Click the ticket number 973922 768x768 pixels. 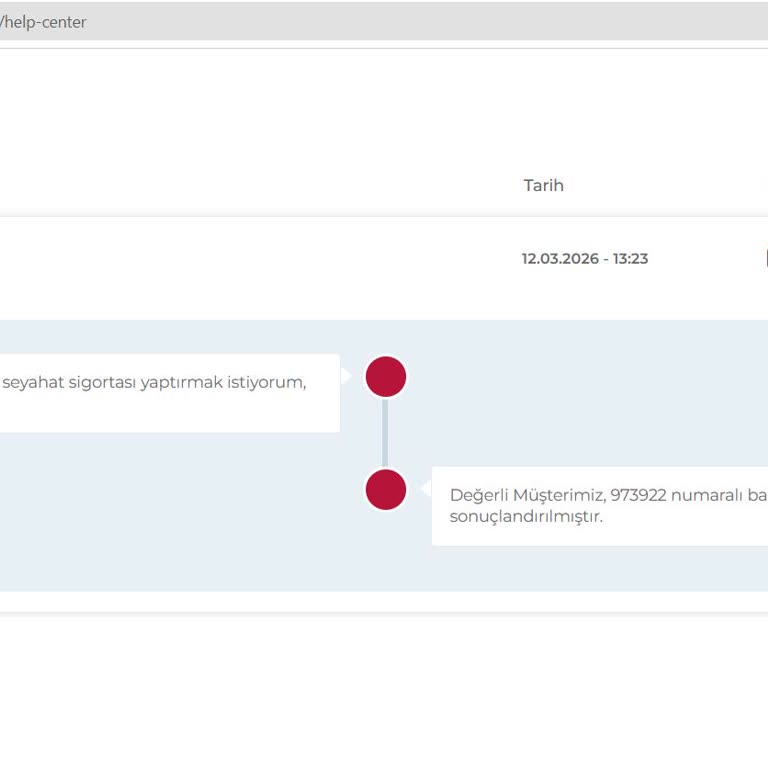click(638, 495)
